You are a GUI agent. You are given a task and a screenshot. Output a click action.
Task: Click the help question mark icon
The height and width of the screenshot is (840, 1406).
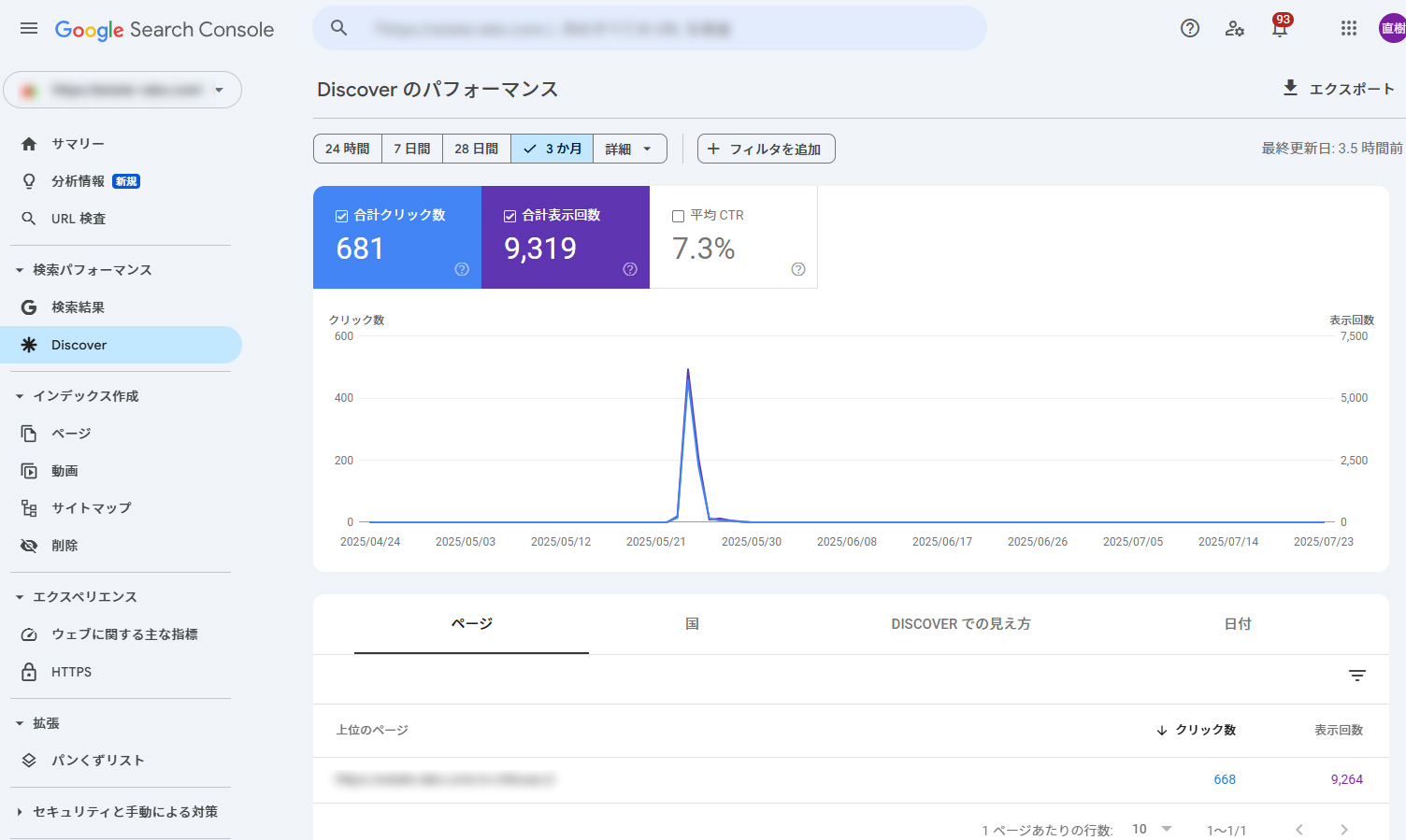tap(1189, 28)
